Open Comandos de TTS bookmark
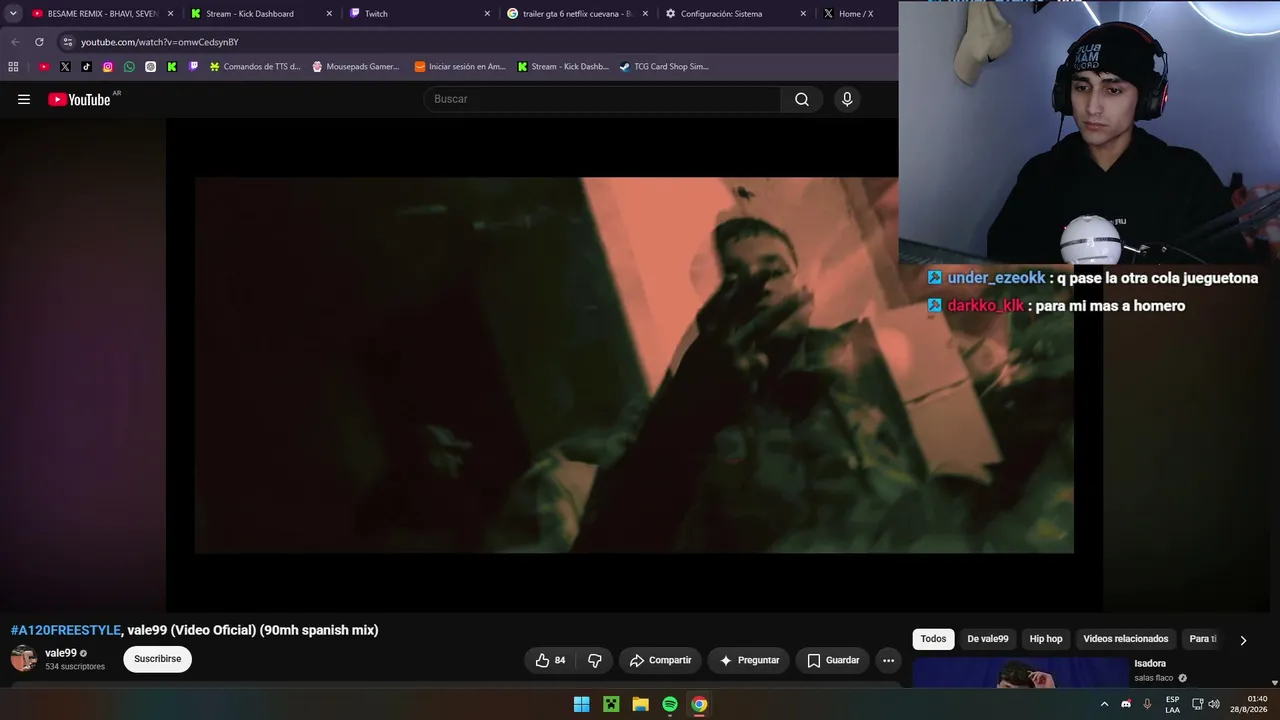The height and width of the screenshot is (720, 1280). [254, 67]
